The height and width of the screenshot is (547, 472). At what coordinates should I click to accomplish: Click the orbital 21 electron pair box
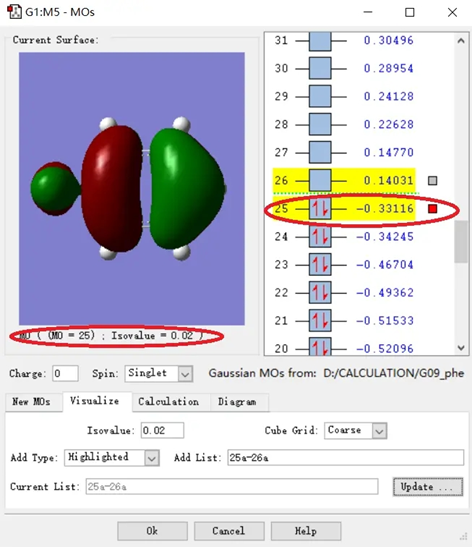(320, 321)
